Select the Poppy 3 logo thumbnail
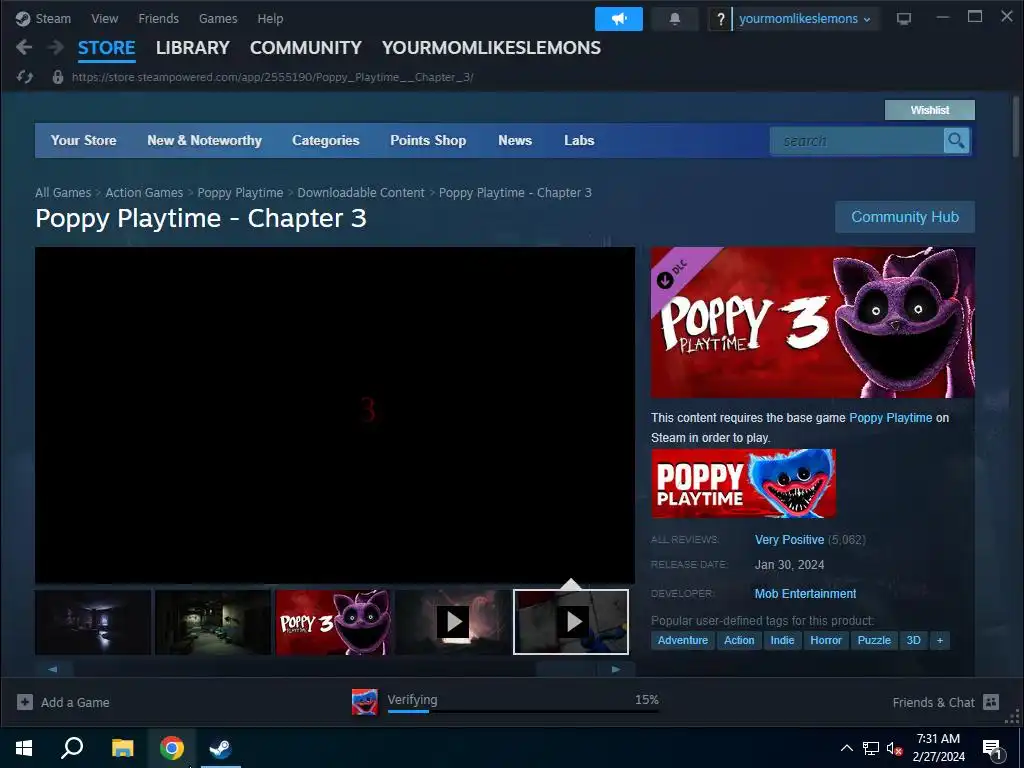Screen dimensions: 1024x768 coord(333,622)
